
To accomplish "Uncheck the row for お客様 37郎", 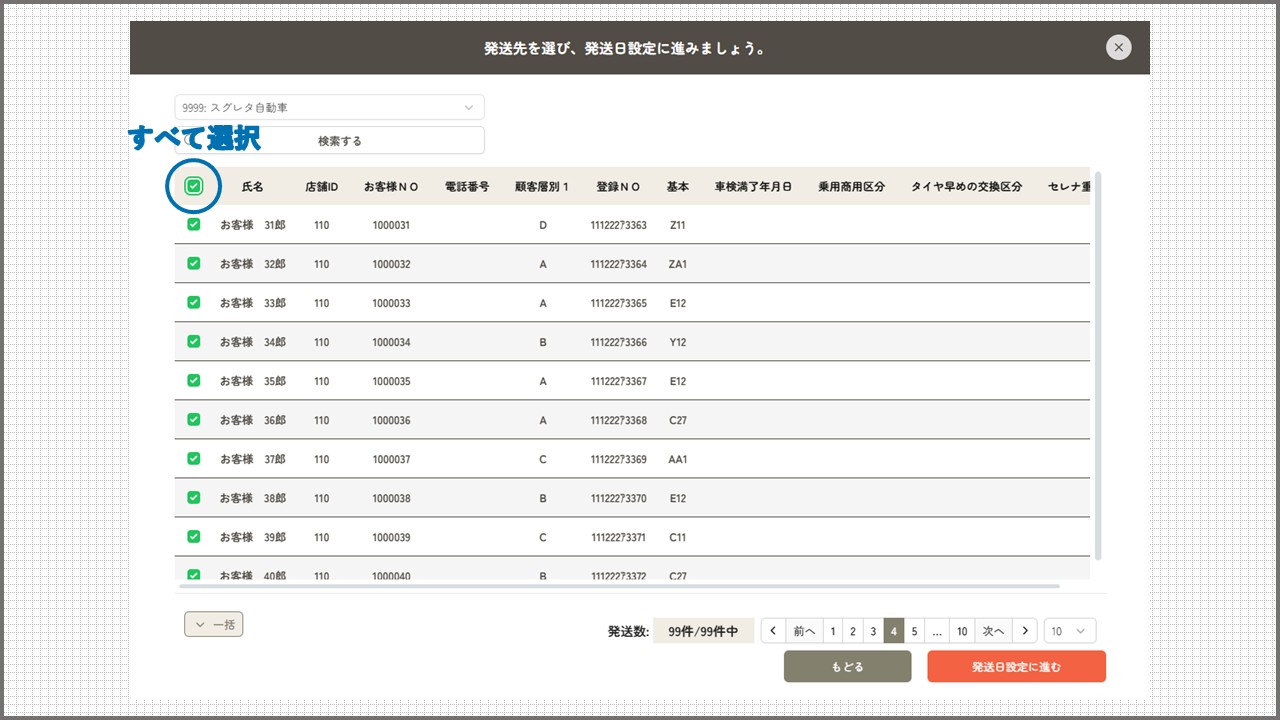I will point(194,459).
